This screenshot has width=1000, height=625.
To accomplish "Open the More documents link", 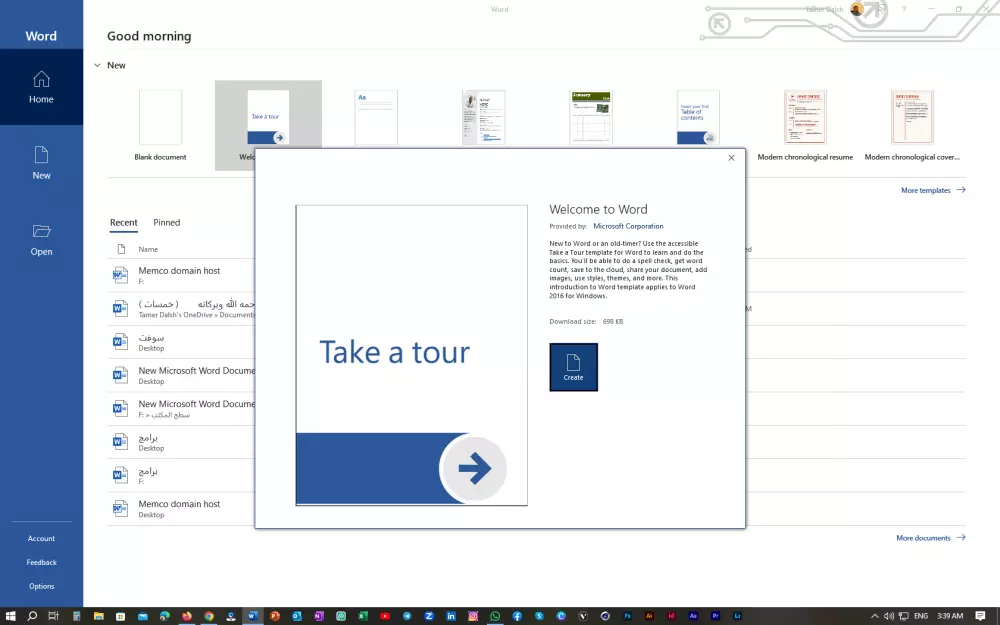I will pyautogui.click(x=930, y=538).
